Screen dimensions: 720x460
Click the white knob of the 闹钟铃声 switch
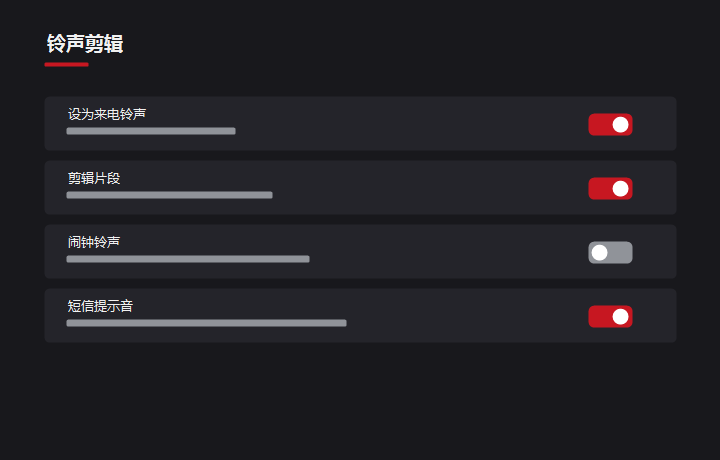[x=600, y=252]
